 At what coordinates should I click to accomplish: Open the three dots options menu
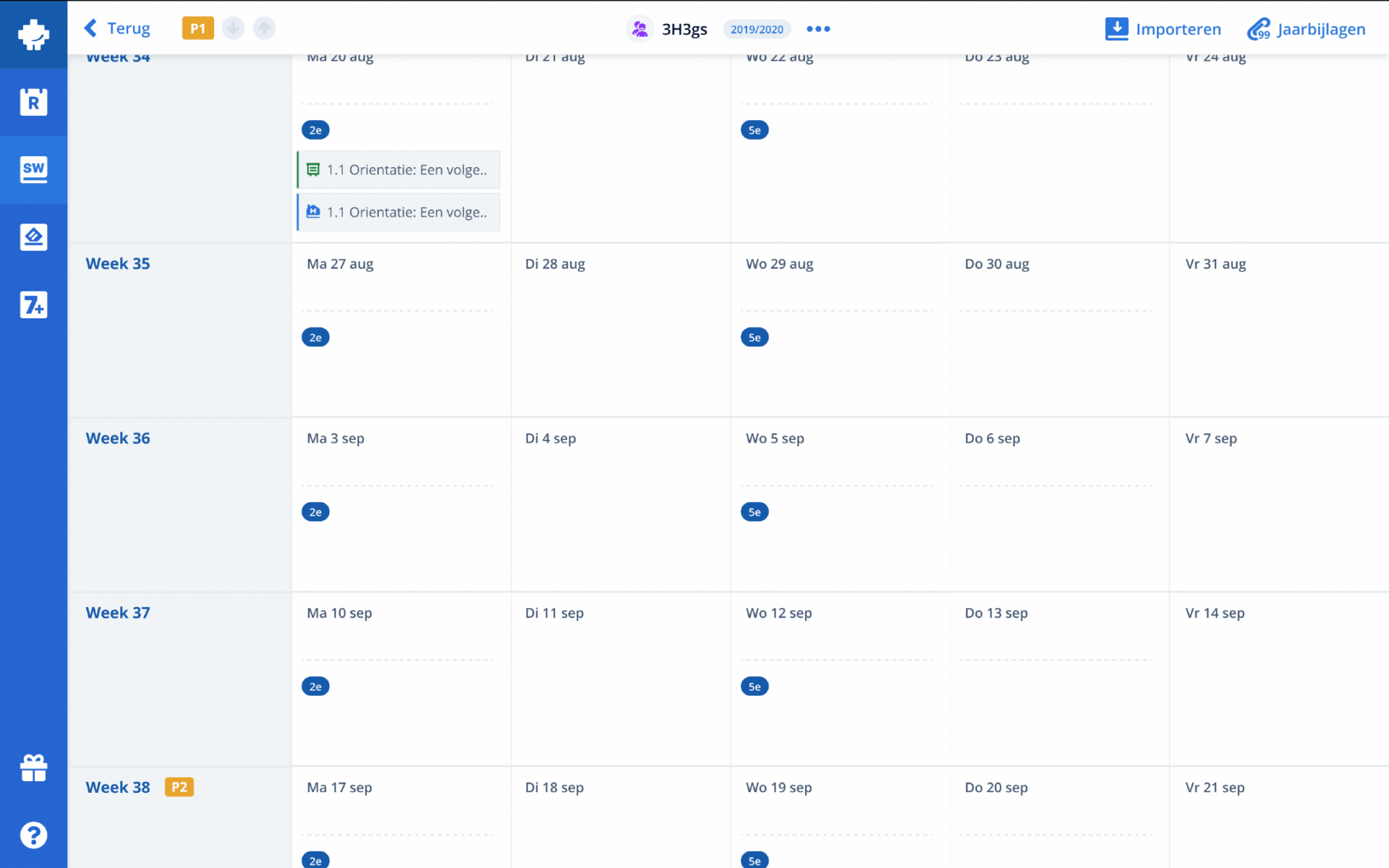818,29
